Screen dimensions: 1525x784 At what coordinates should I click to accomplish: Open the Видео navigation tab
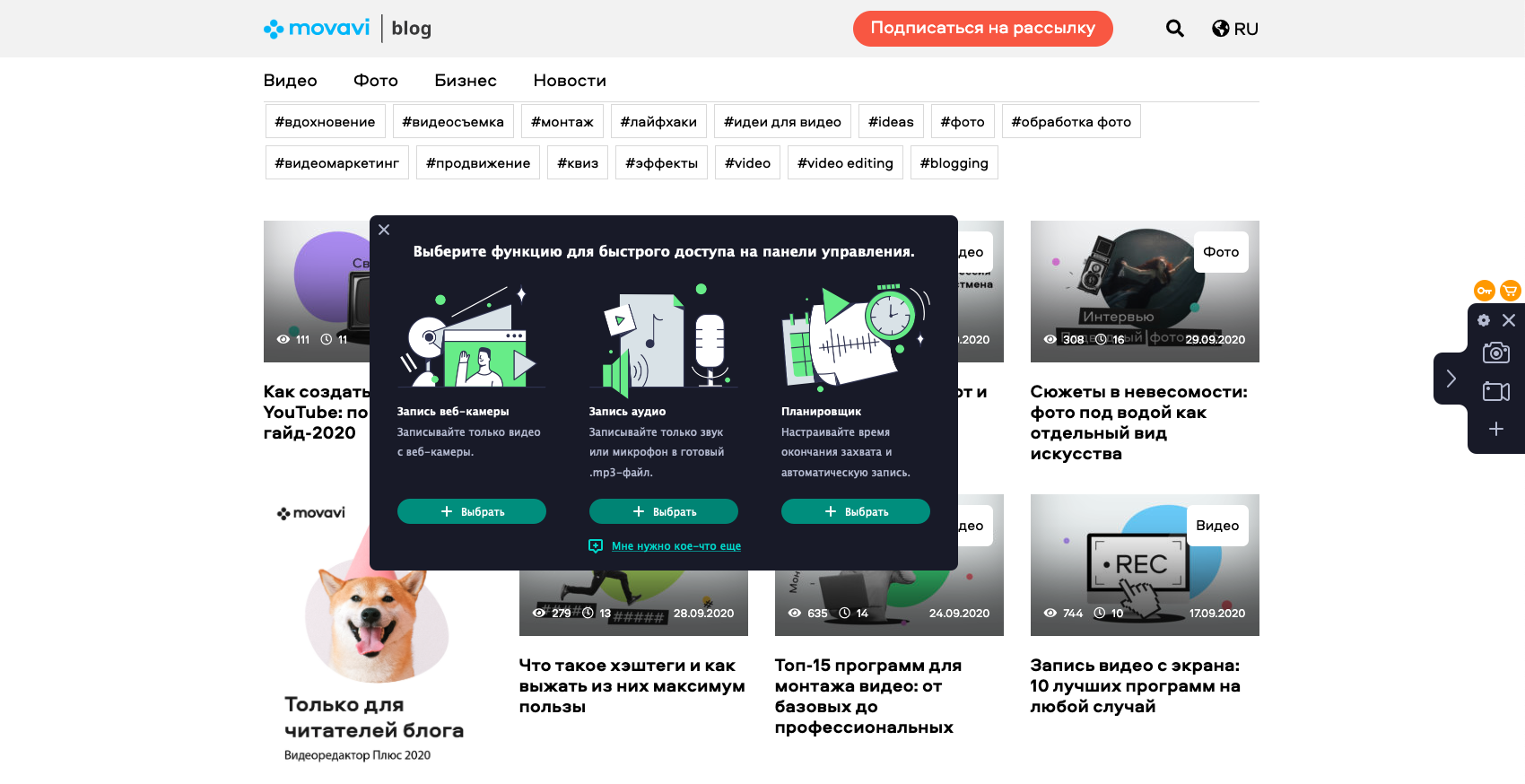click(290, 81)
